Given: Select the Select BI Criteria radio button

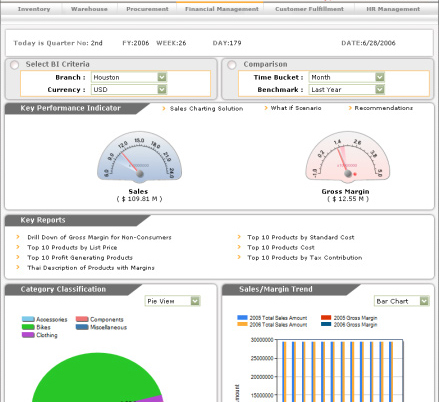Looking at the screenshot, I should [x=14, y=65].
